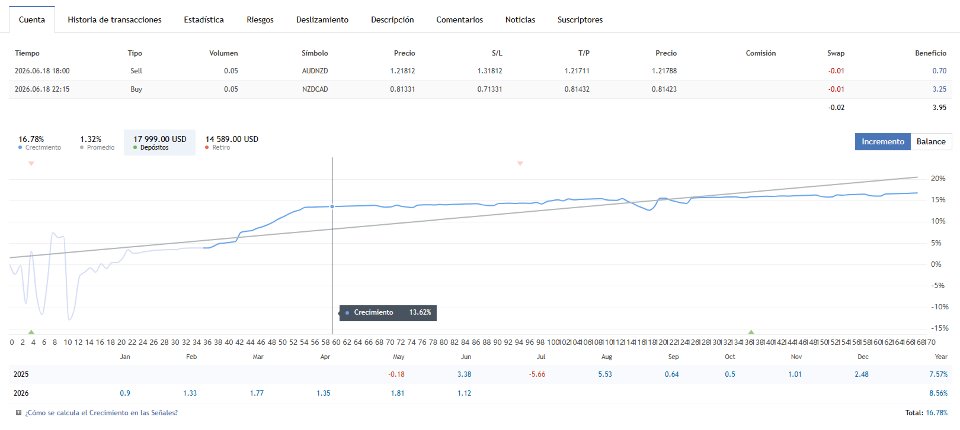The height and width of the screenshot is (430, 960).
Task: Click the pink withdrawal triangle marker near week 94
Action: pos(520,164)
